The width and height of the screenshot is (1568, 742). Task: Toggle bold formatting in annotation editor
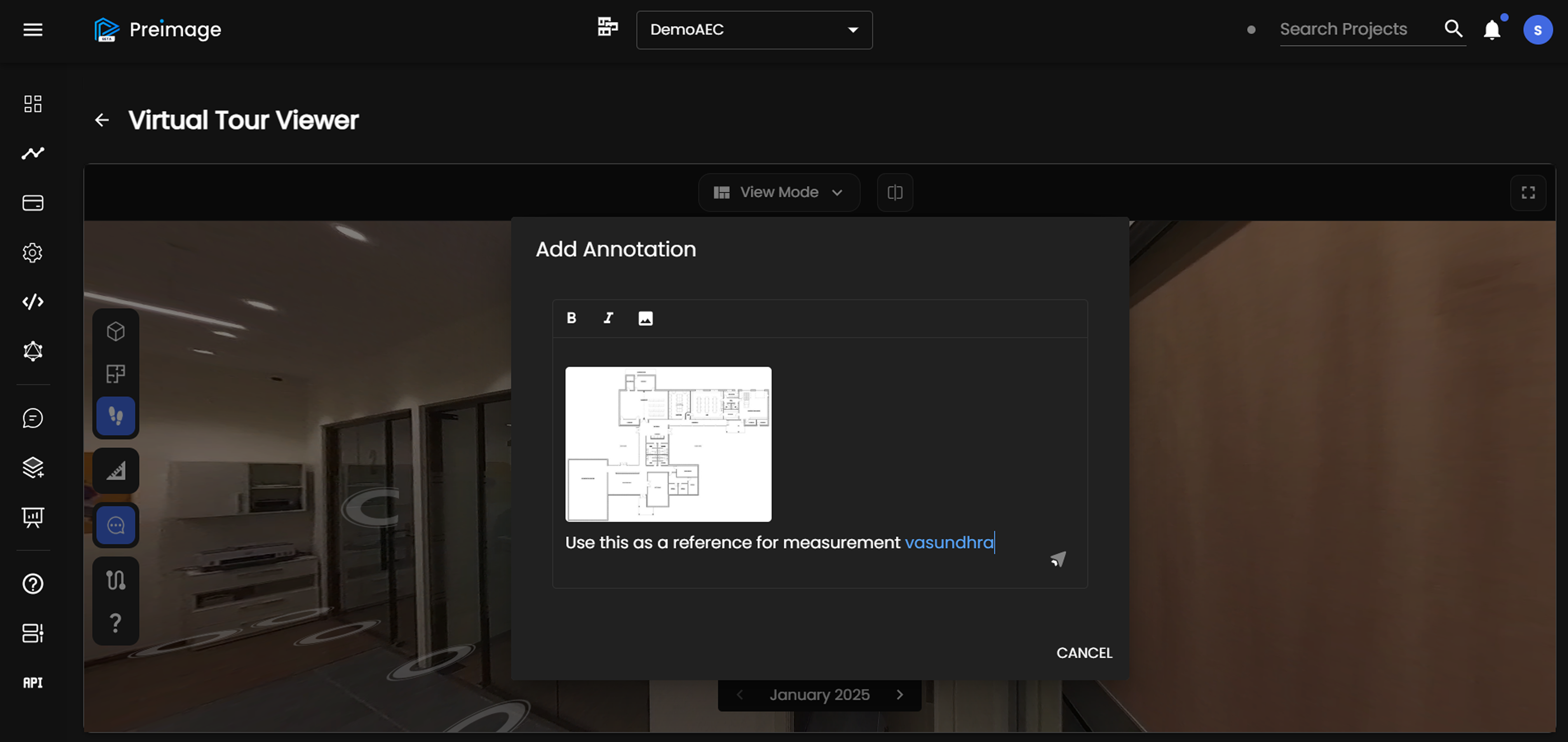click(571, 318)
